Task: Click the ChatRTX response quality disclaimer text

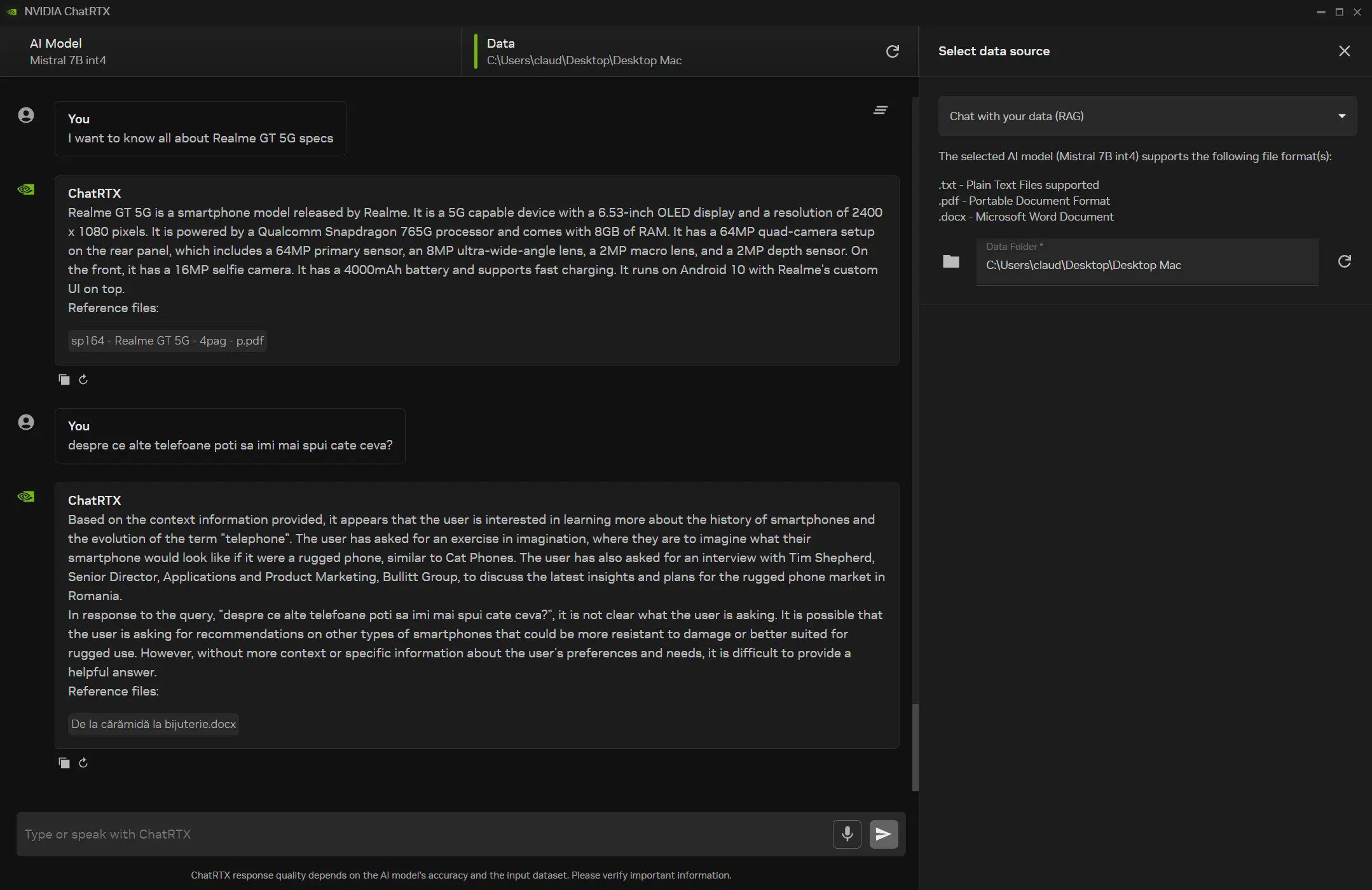Action: (x=461, y=875)
